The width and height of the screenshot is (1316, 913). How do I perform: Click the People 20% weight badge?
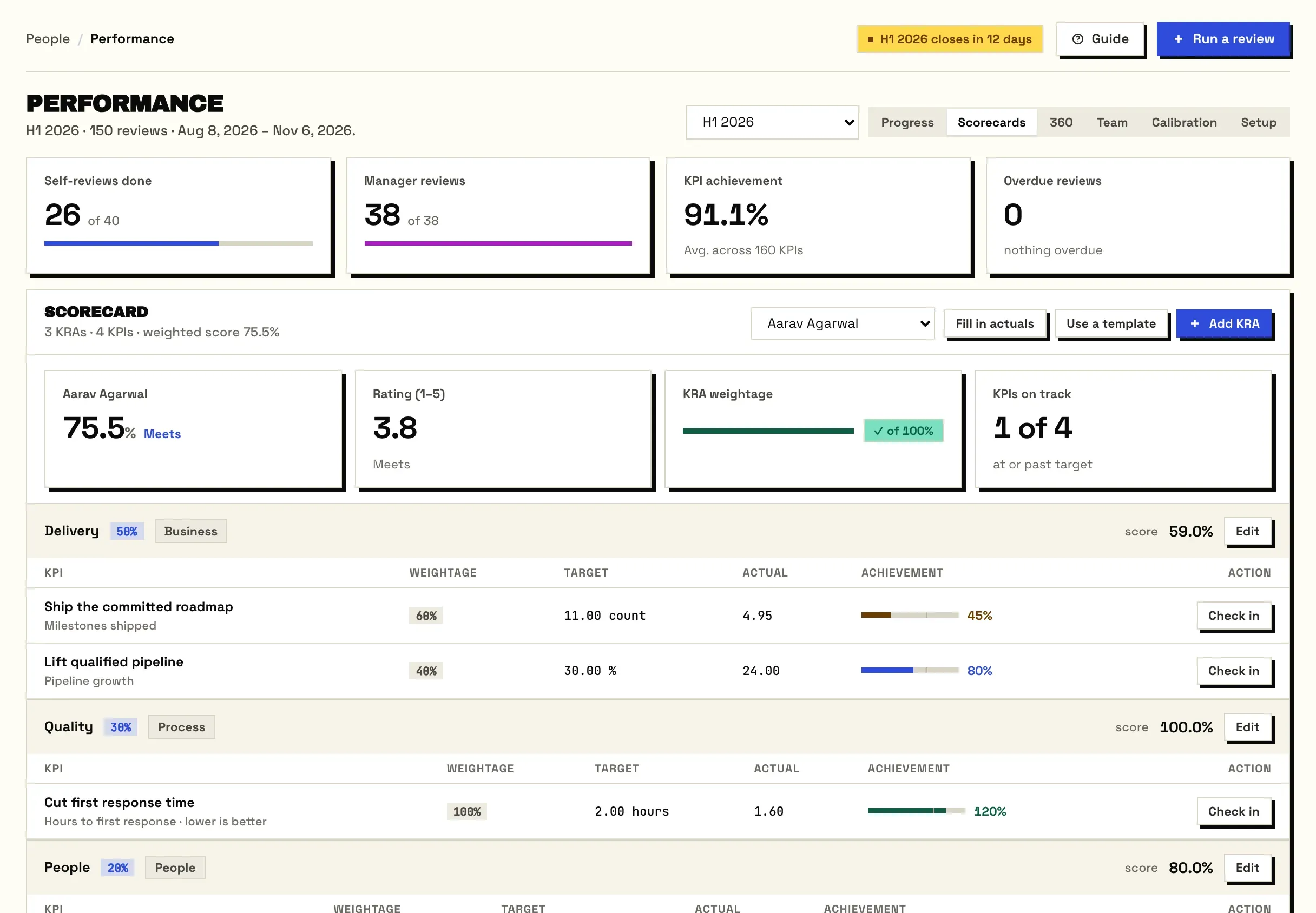coord(118,868)
